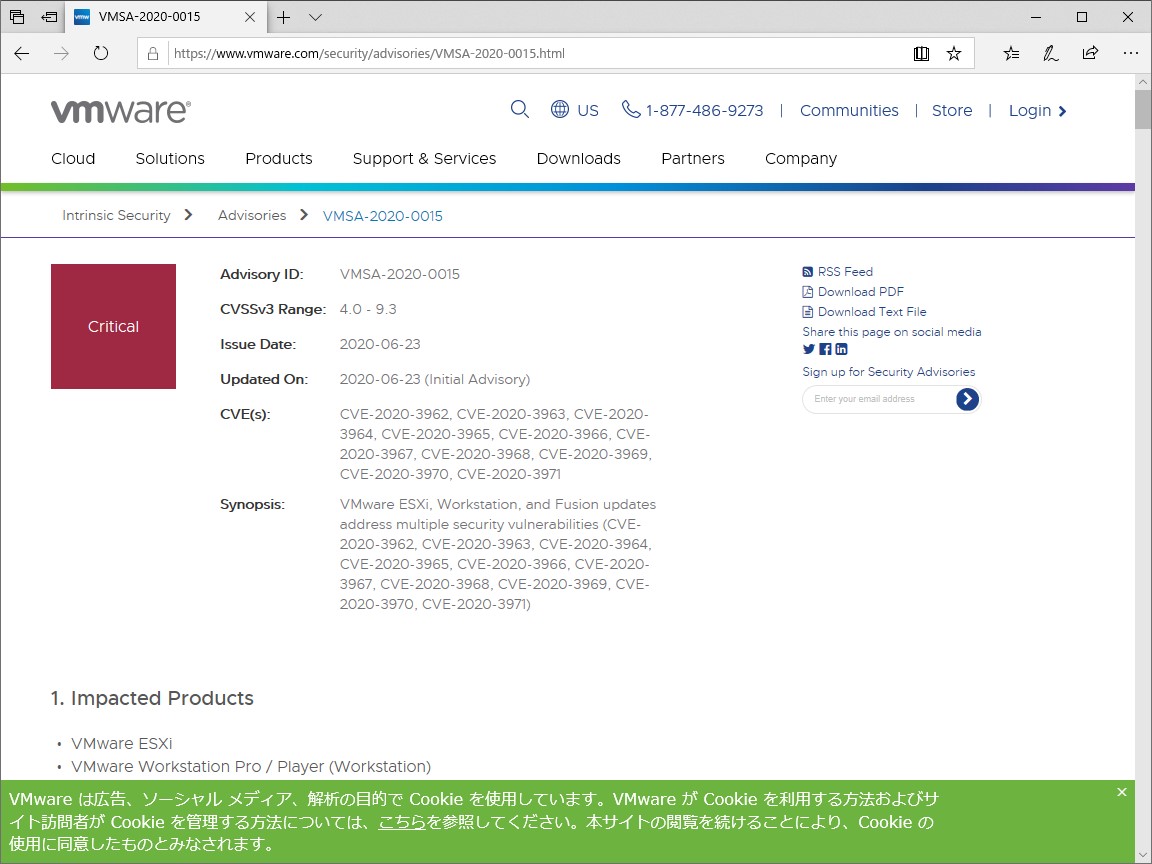
Task: Open browser settings and more menu
Action: 1131,54
